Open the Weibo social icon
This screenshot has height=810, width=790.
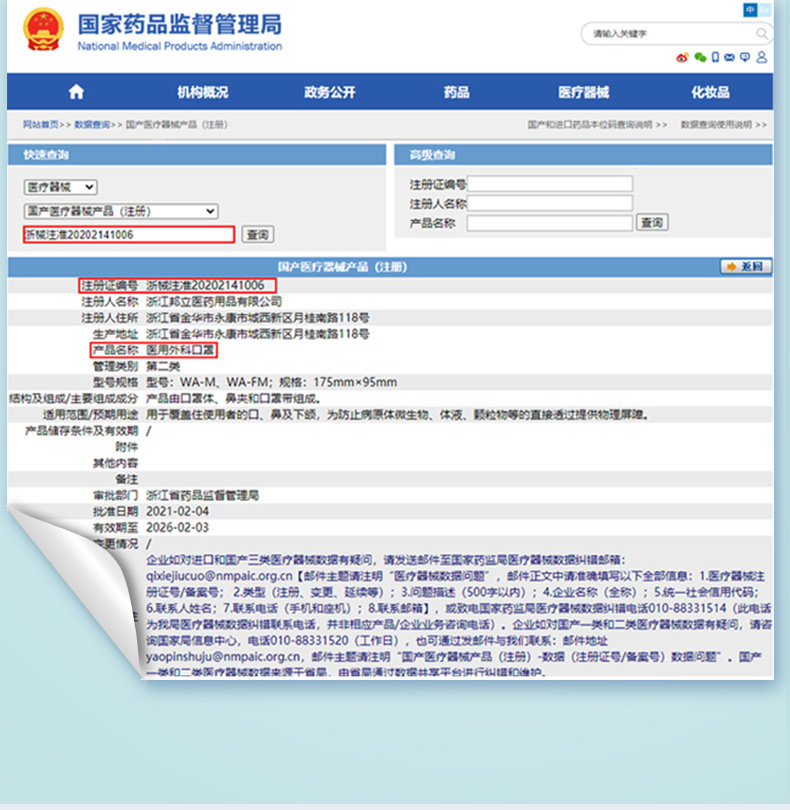click(682, 57)
